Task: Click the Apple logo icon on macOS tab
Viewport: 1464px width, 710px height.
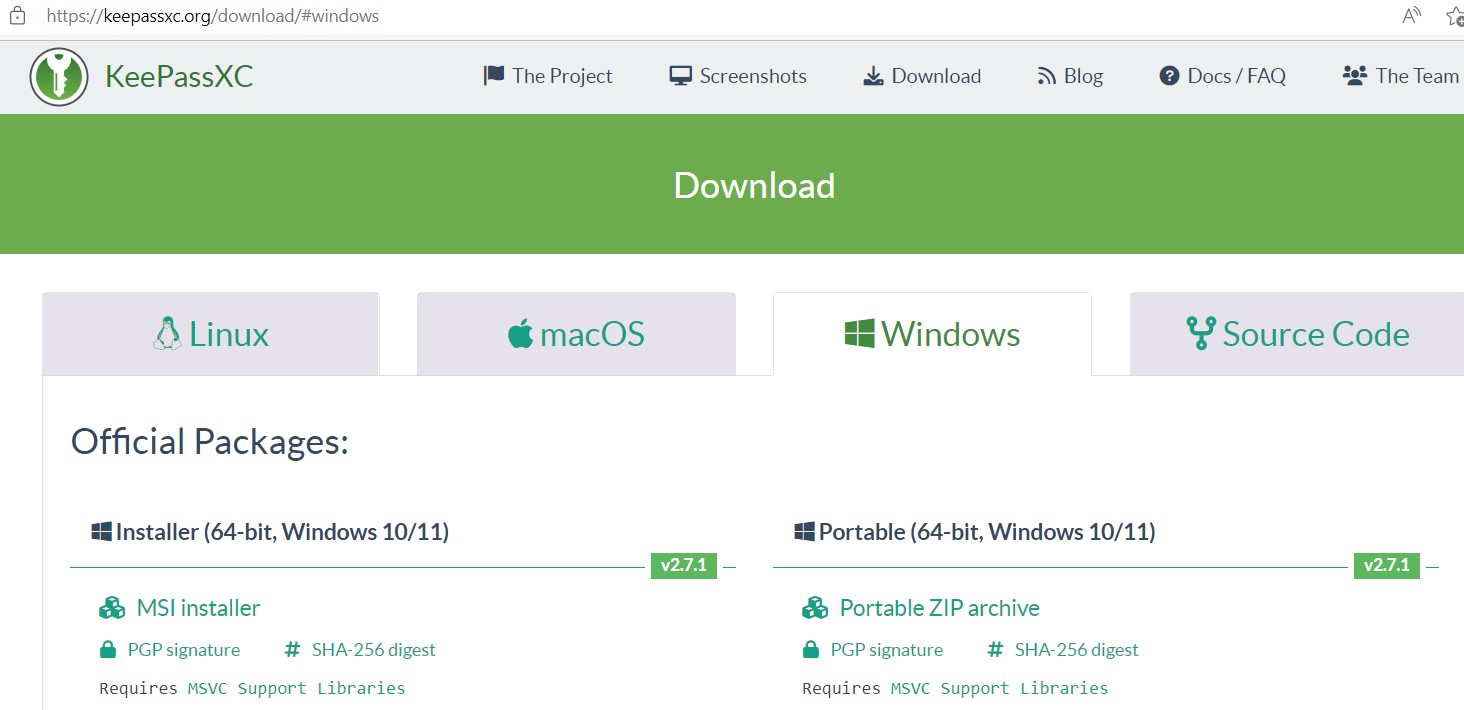Action: (x=520, y=334)
